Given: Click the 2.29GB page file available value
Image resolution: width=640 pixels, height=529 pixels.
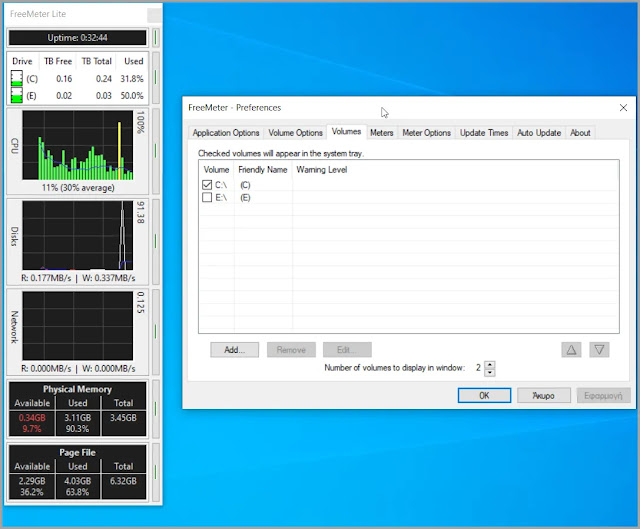Looking at the screenshot, I should point(32,481).
